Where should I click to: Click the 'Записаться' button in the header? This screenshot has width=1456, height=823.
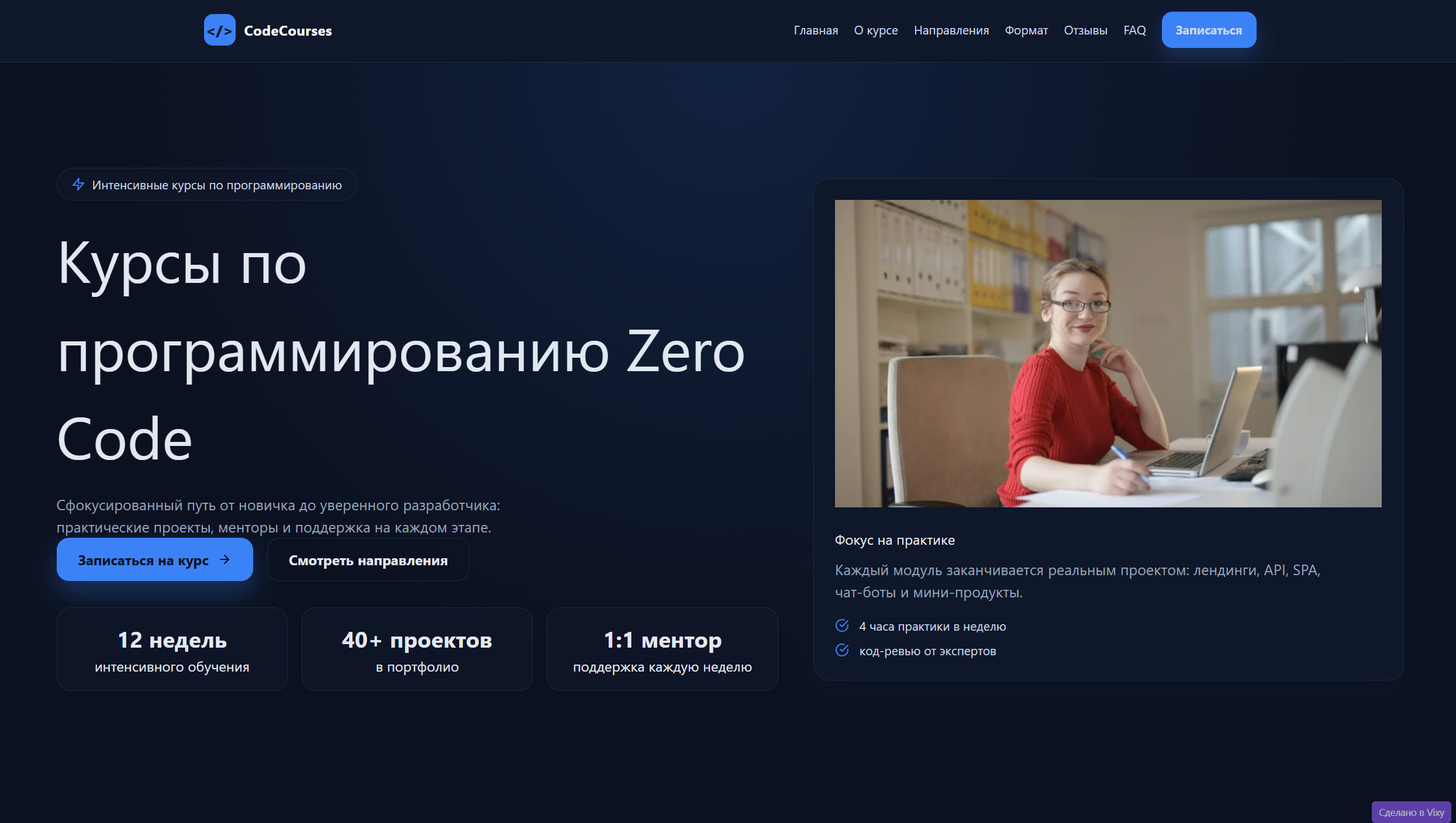pos(1209,30)
